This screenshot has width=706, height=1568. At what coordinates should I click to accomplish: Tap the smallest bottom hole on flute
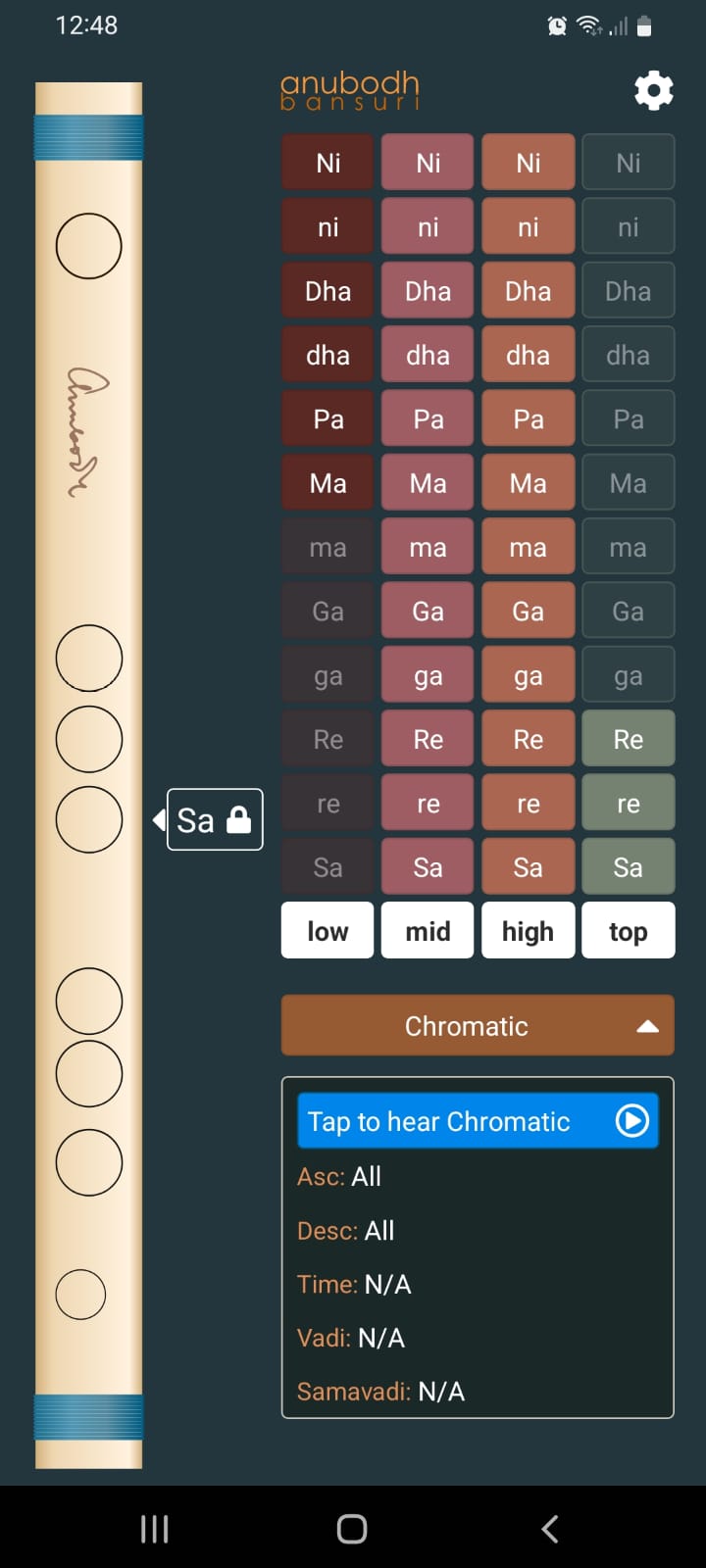[80, 1295]
